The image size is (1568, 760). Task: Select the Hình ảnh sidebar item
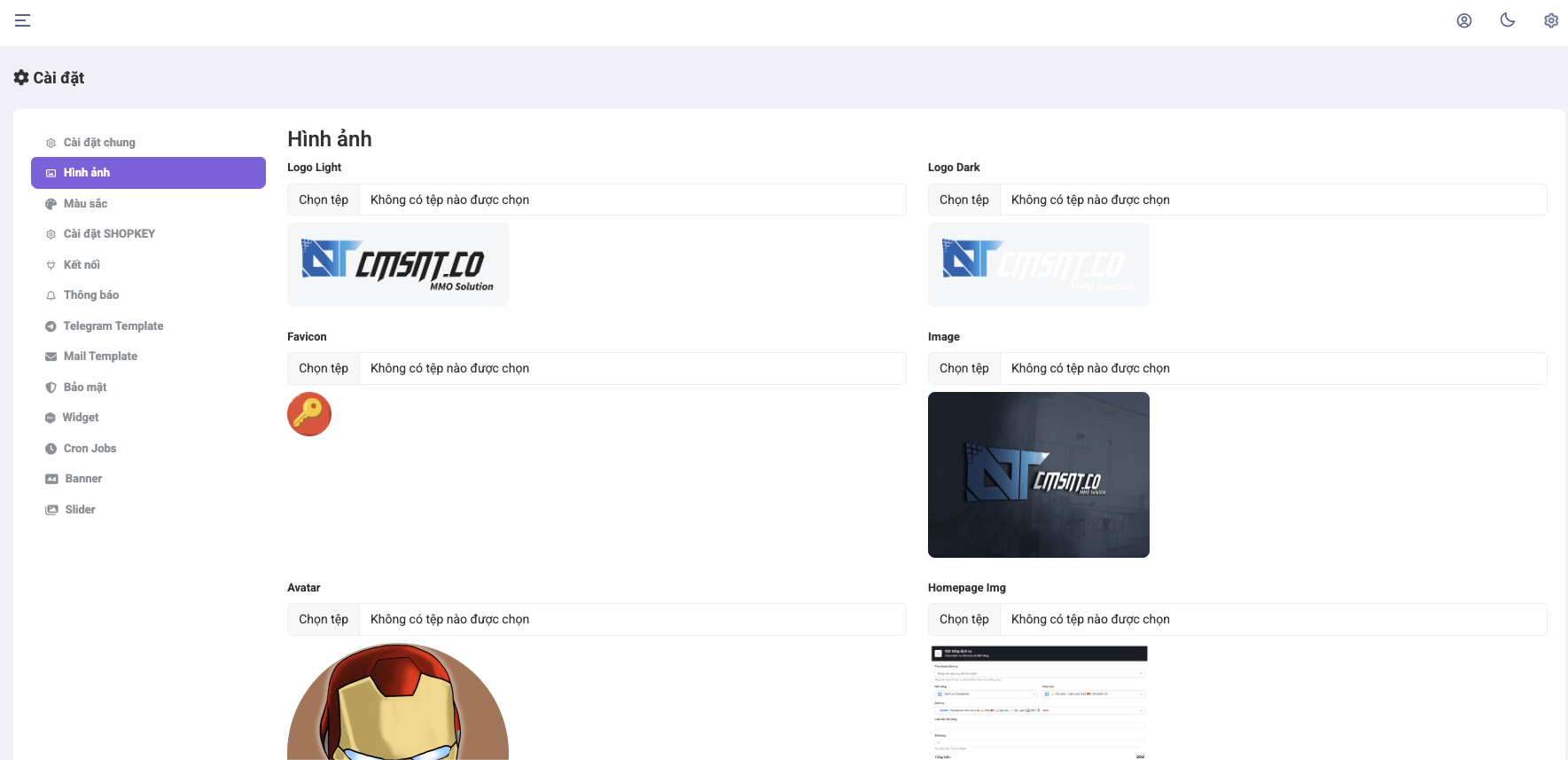click(148, 173)
